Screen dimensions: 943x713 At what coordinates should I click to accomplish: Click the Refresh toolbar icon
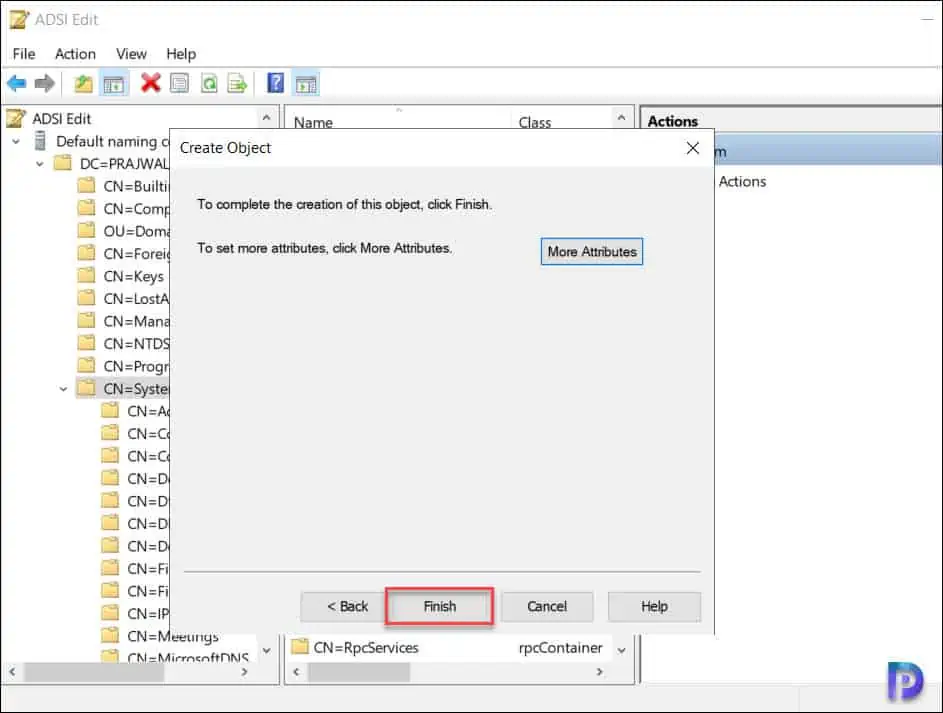click(209, 82)
